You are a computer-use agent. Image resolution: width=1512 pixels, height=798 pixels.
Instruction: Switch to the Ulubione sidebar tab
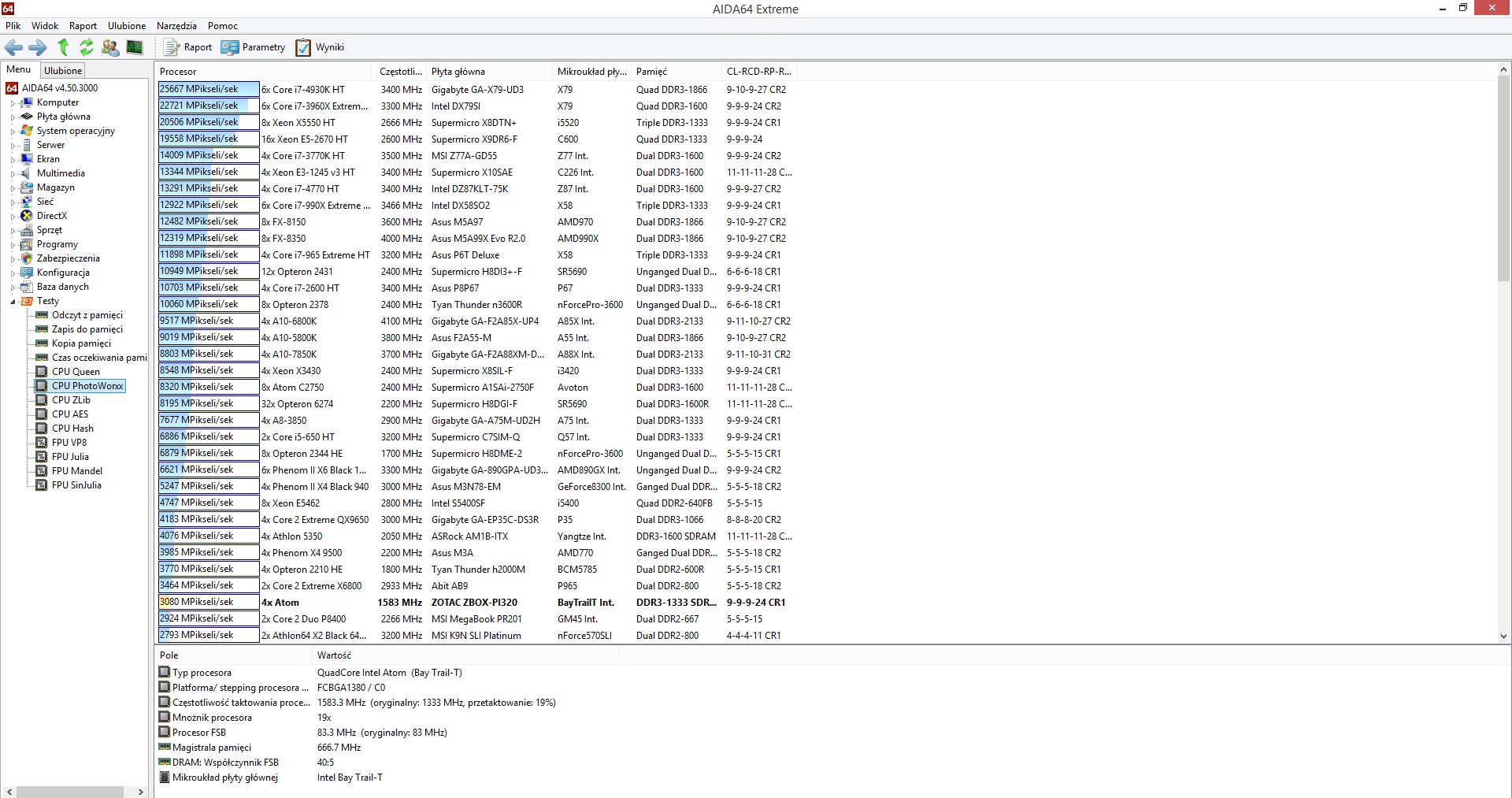point(63,71)
